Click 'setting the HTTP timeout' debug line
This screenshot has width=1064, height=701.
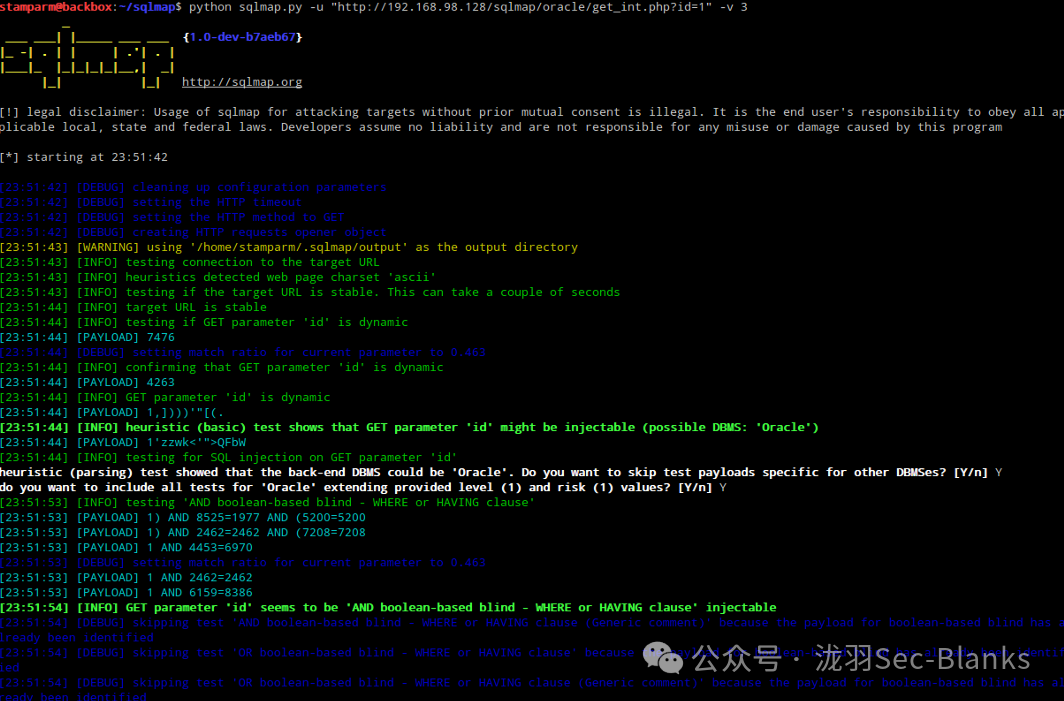[151, 202]
